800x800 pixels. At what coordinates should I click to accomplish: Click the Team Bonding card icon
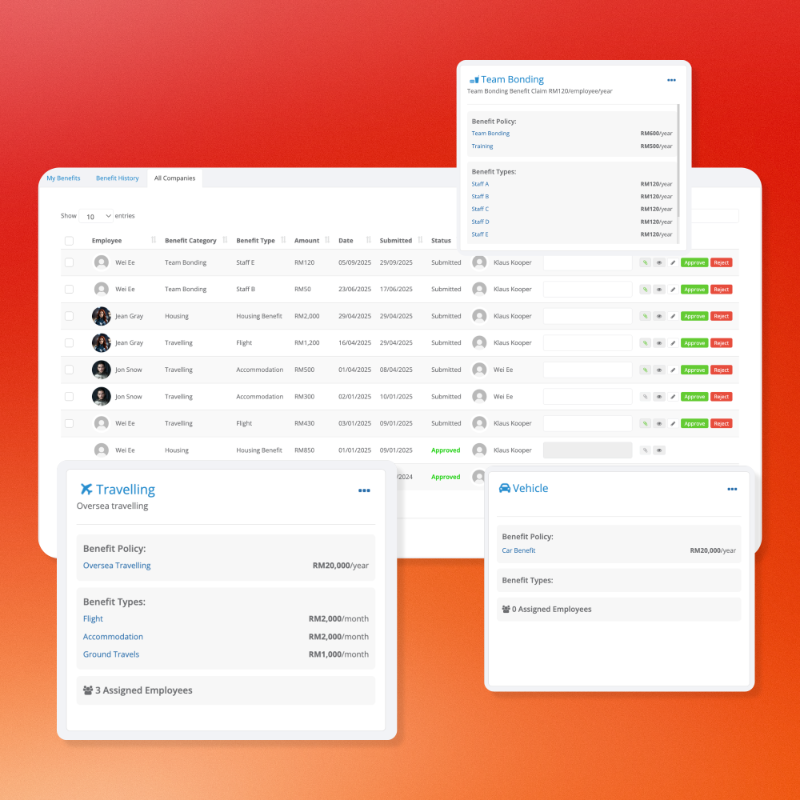tap(474, 80)
